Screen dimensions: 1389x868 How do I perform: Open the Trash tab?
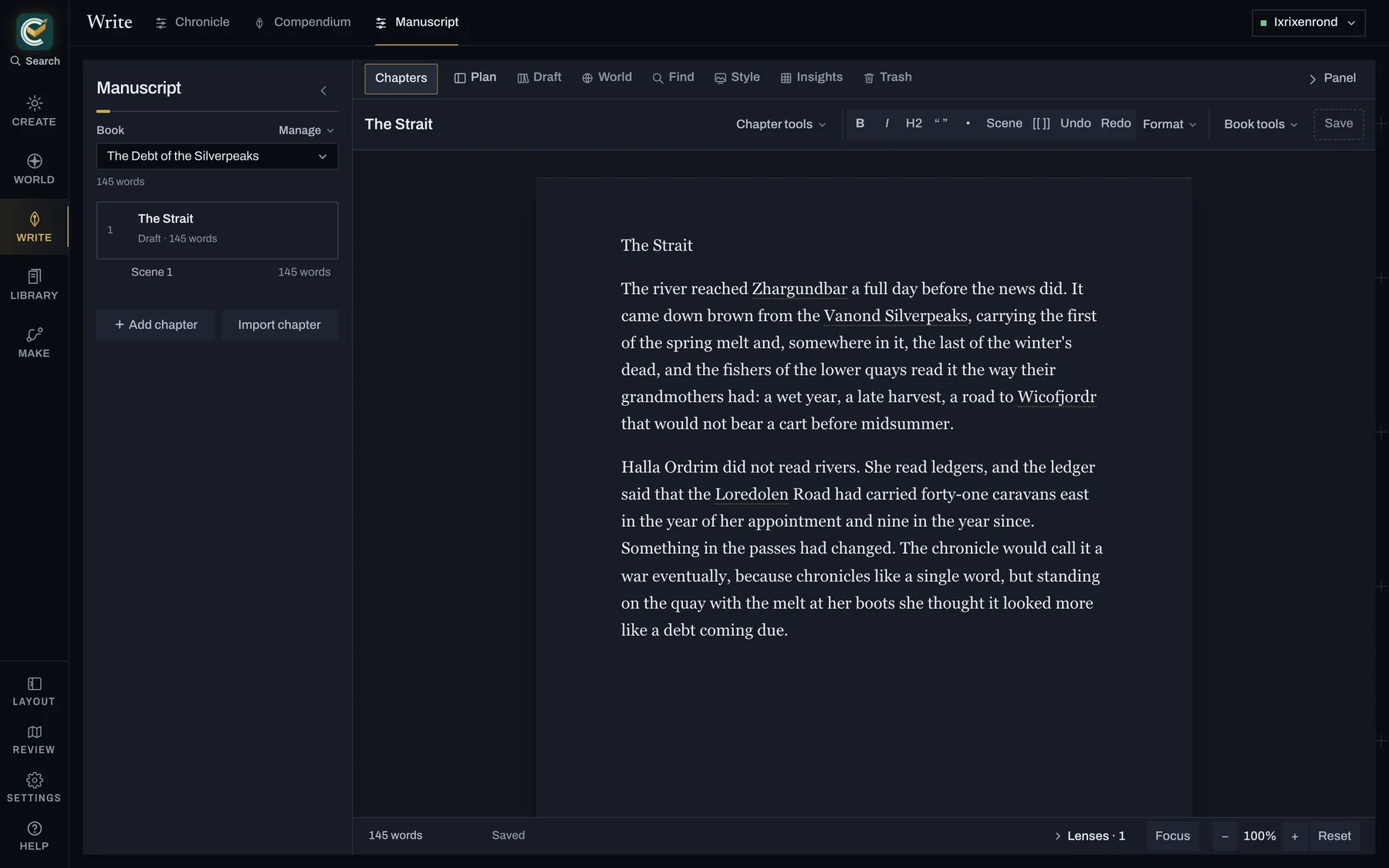[x=888, y=78]
